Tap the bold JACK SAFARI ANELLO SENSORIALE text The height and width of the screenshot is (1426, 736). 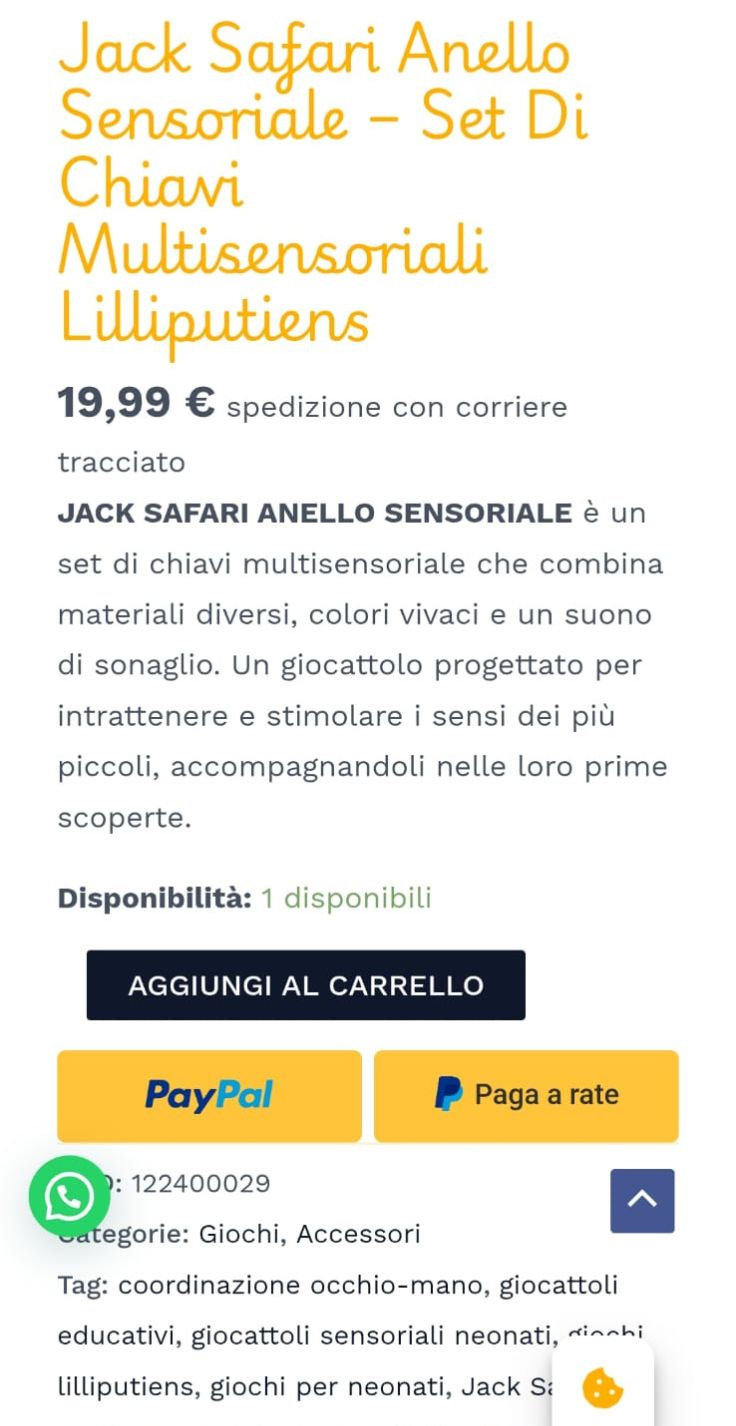click(x=314, y=513)
